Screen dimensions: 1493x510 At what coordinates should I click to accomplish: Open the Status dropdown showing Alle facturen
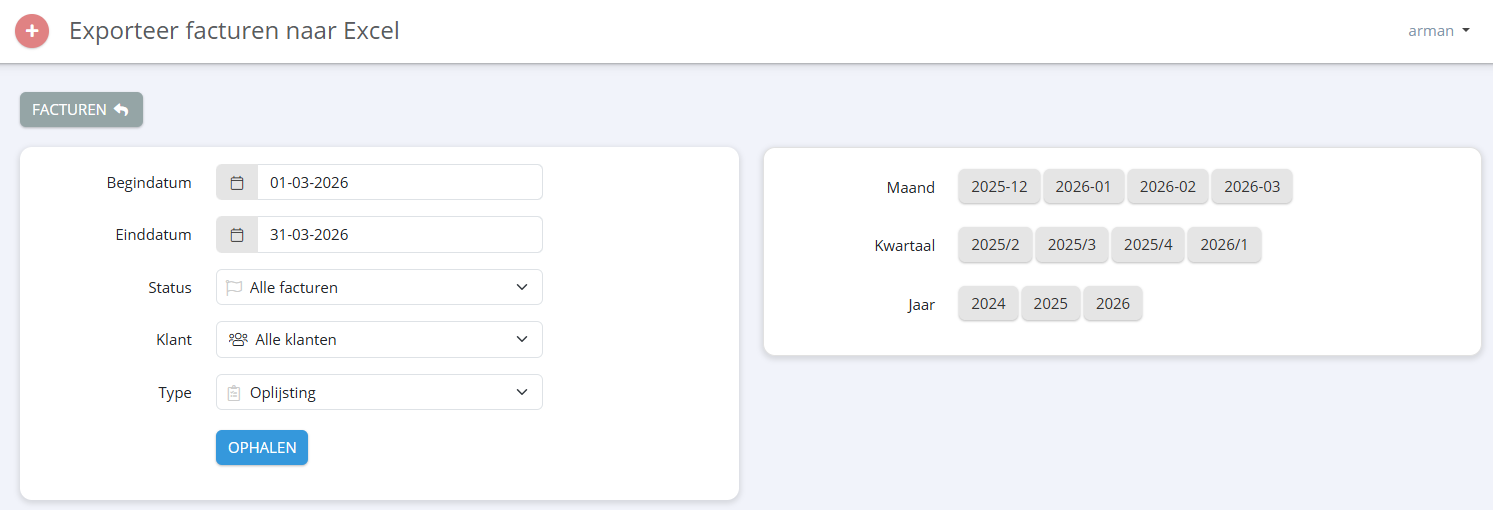(x=379, y=287)
